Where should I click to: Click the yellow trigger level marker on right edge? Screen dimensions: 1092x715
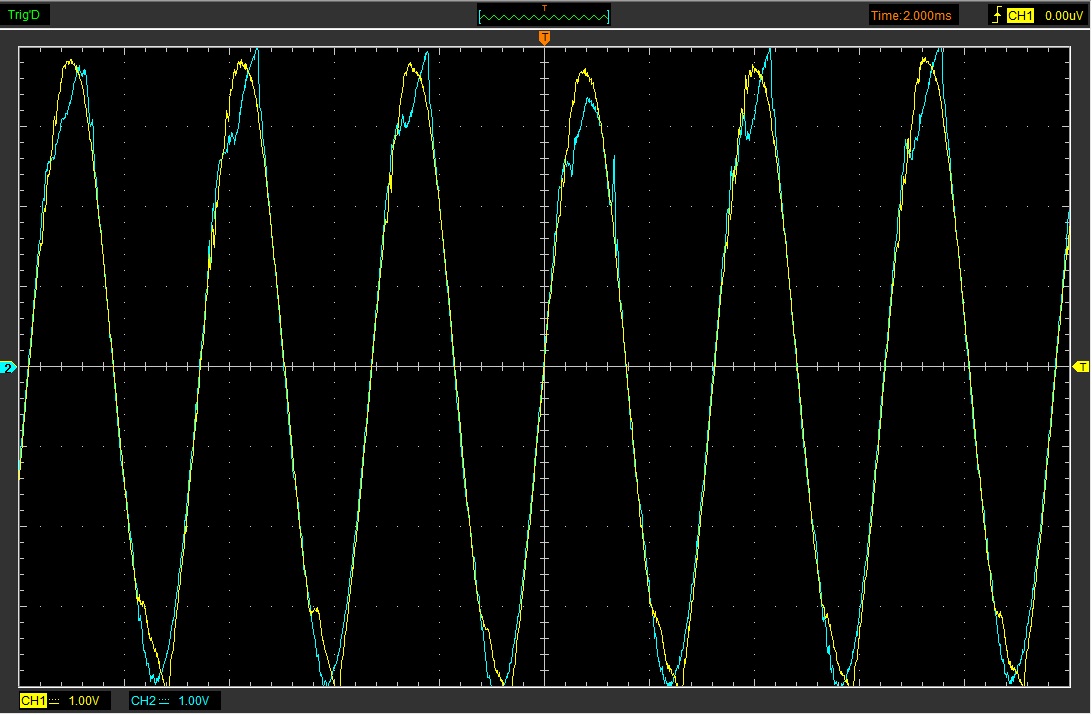[1080, 368]
